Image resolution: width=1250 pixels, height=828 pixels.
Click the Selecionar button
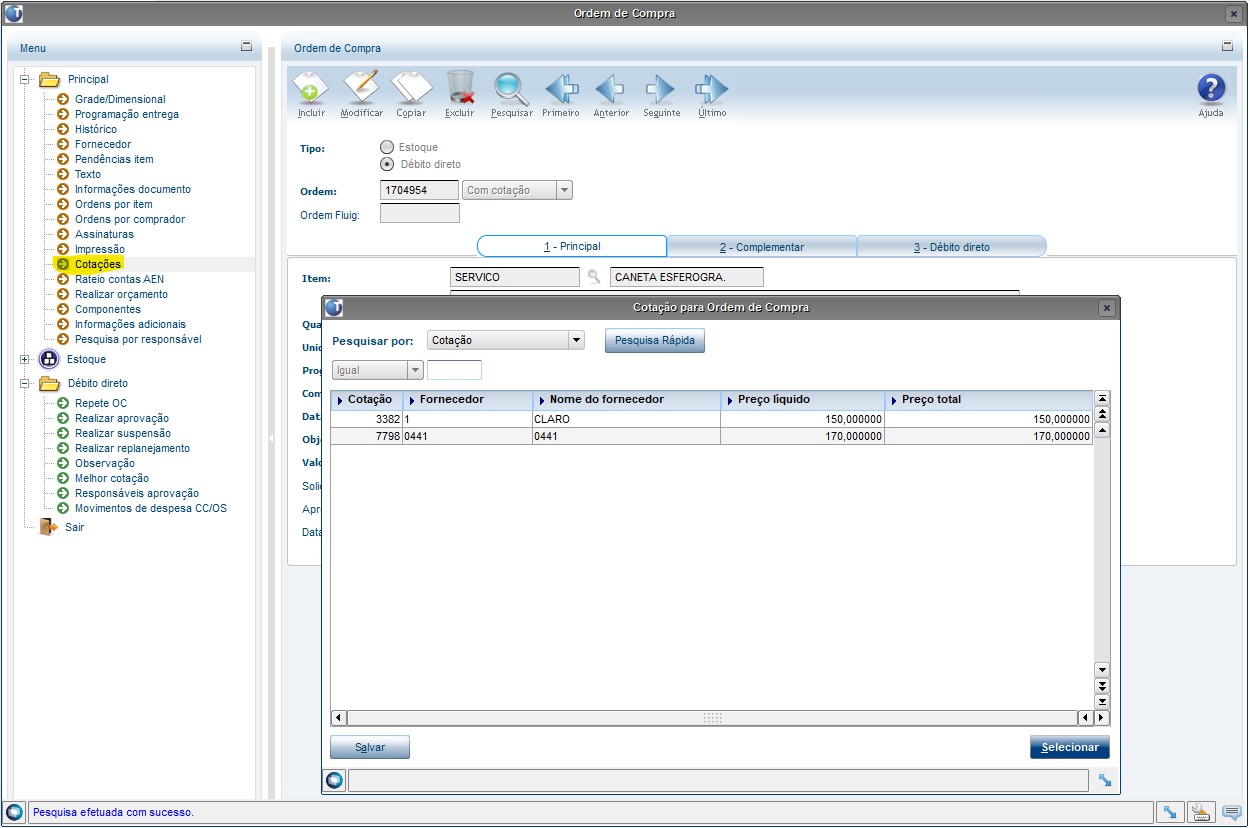(x=1070, y=747)
